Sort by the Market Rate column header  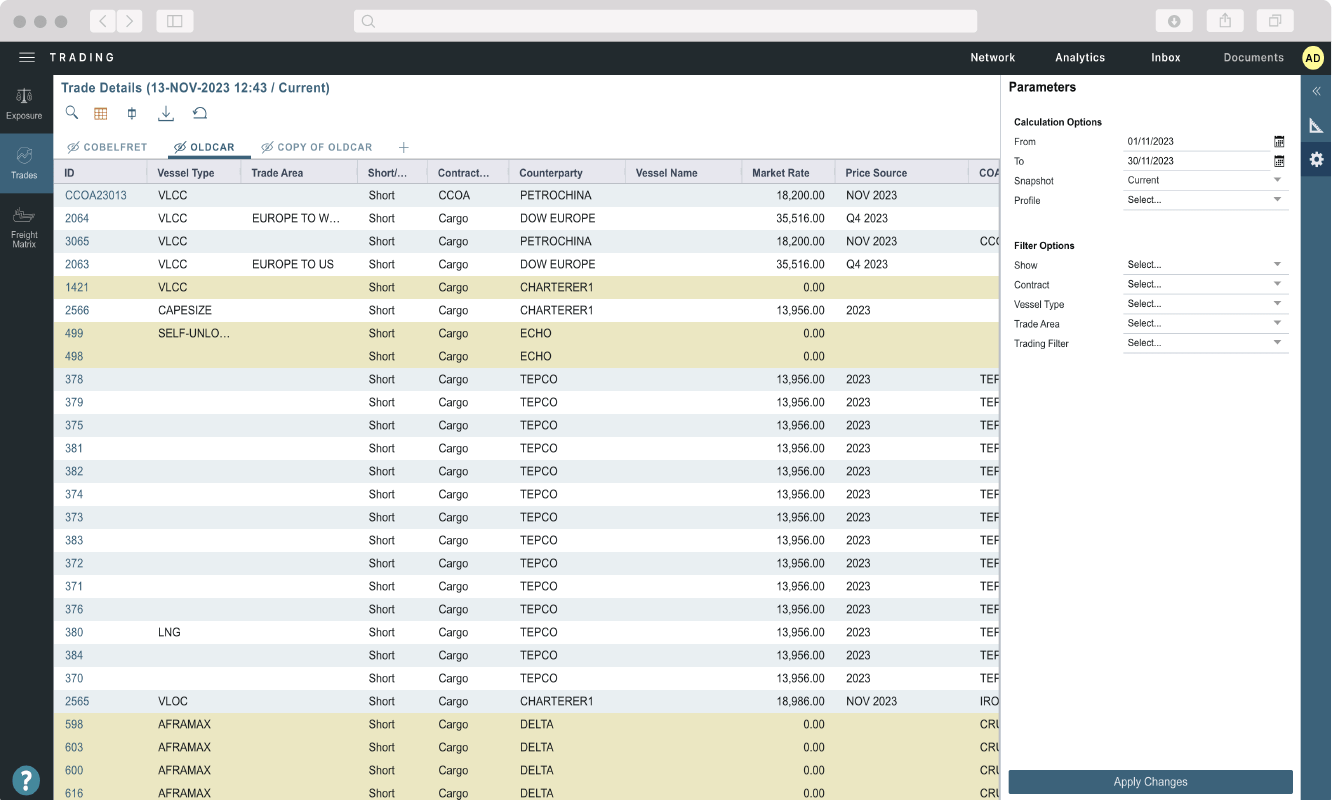click(788, 173)
